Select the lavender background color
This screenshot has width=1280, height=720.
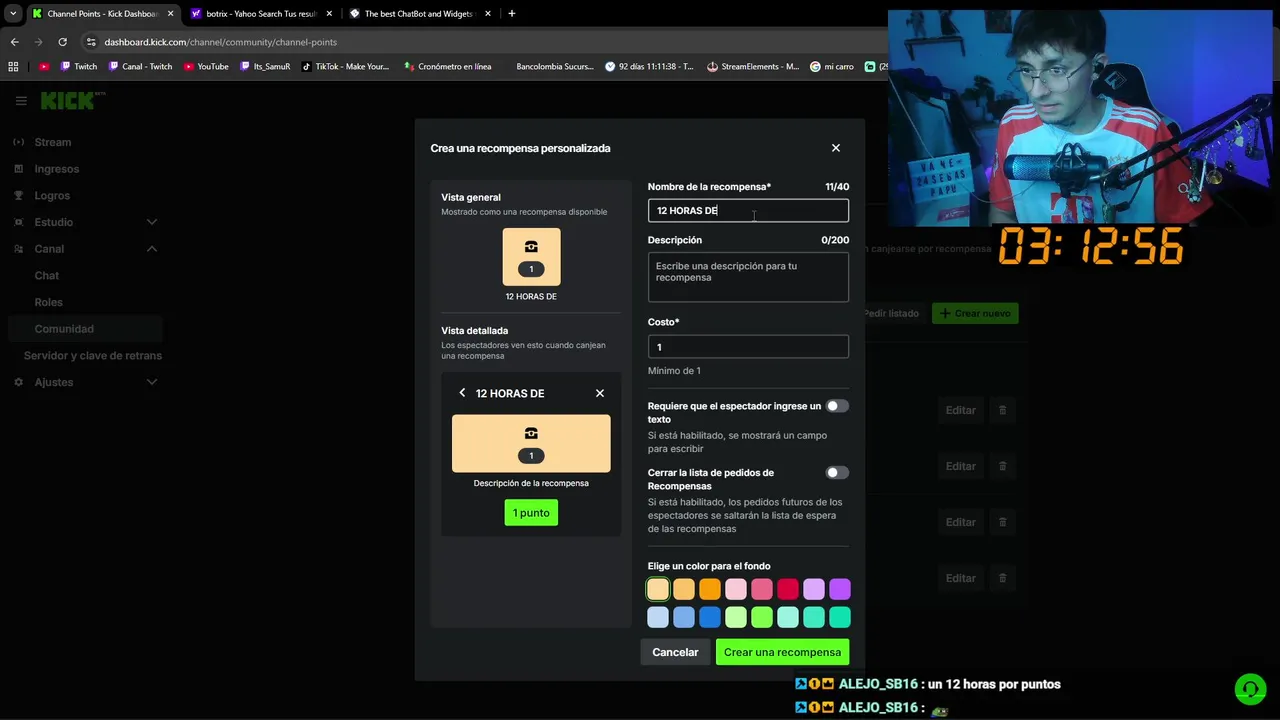point(814,590)
